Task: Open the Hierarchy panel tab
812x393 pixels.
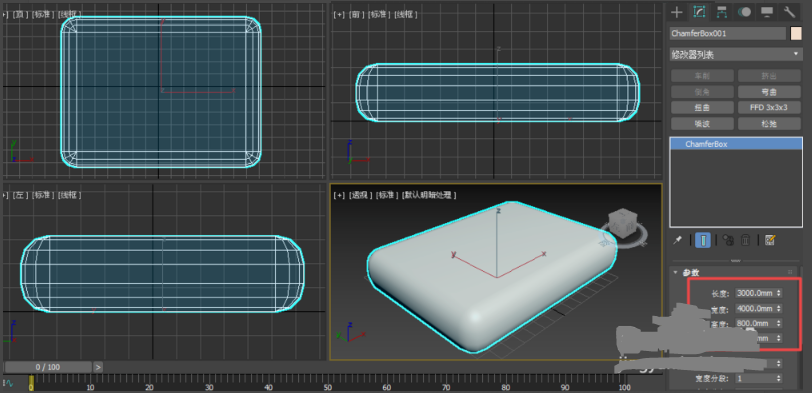Action: pos(722,12)
